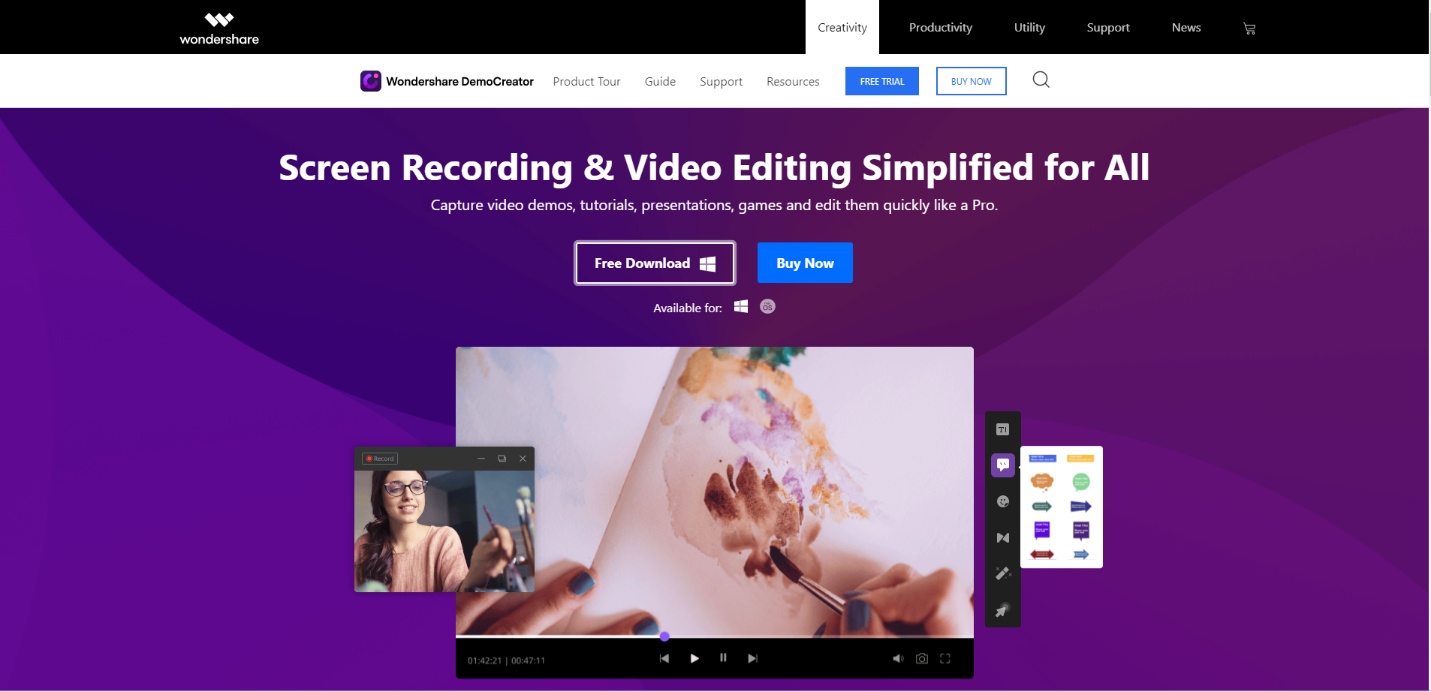Choose the green round bubble annotation
Viewport: 1431px width, 692px height.
(1081, 481)
